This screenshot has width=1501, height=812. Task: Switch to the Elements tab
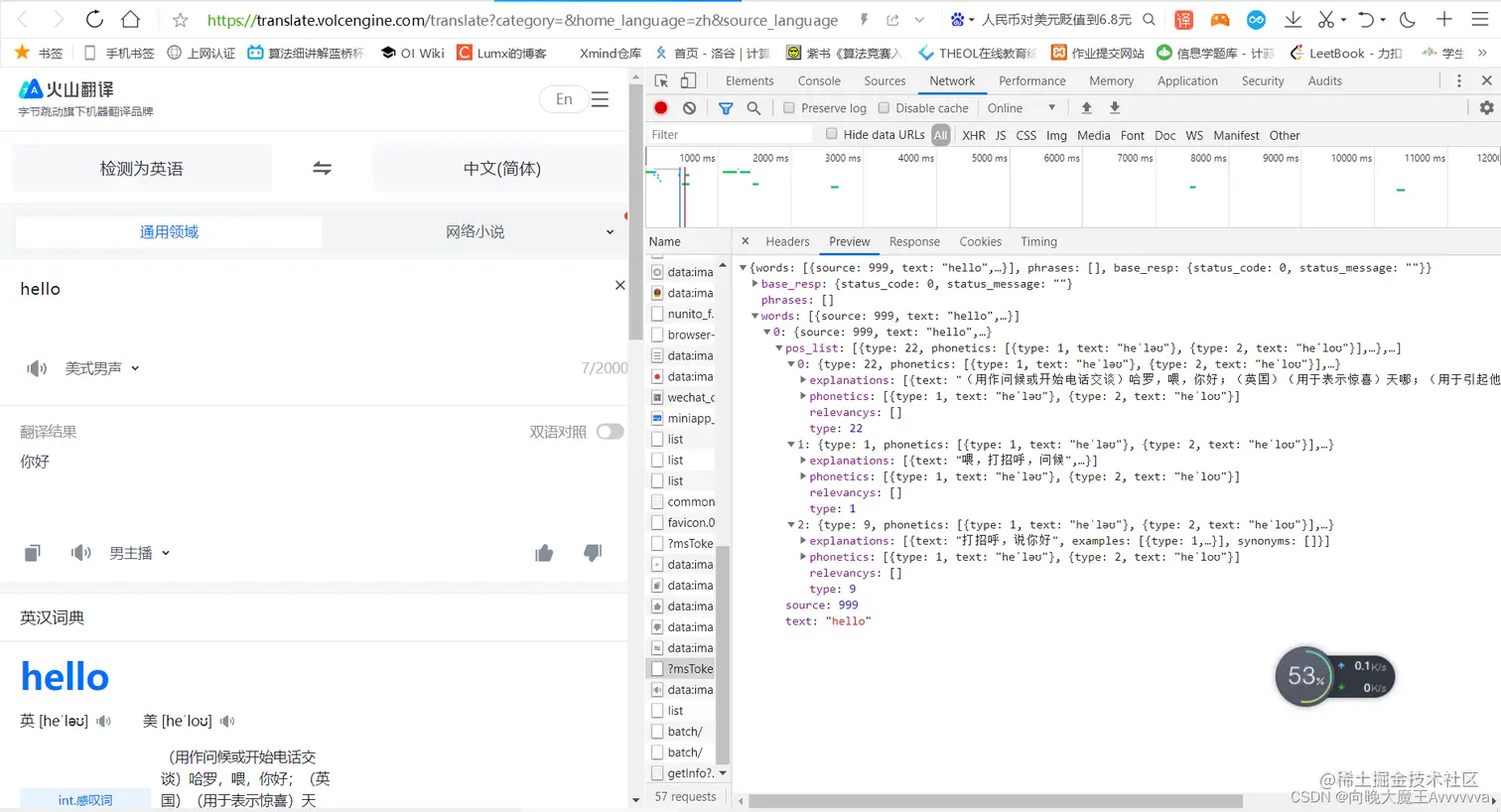coord(750,80)
